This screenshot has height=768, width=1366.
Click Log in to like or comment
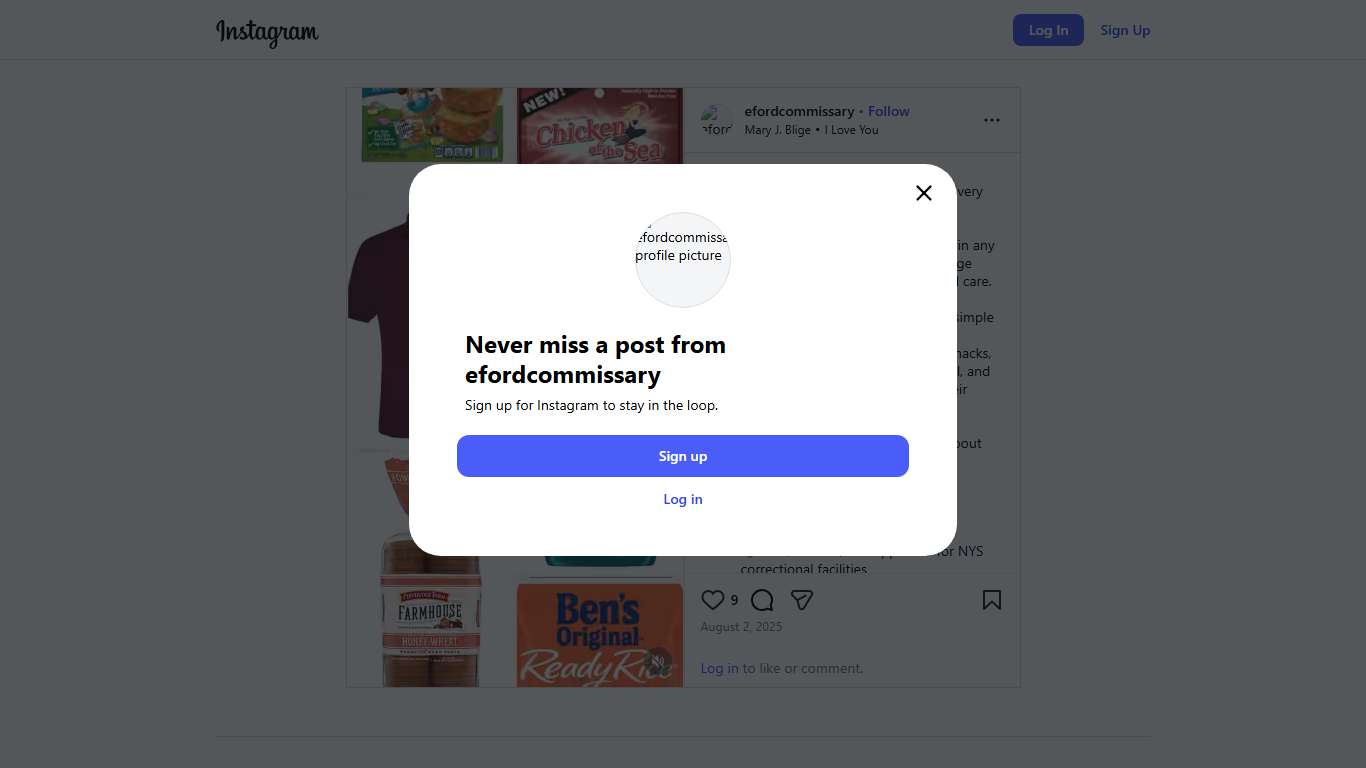click(x=719, y=668)
